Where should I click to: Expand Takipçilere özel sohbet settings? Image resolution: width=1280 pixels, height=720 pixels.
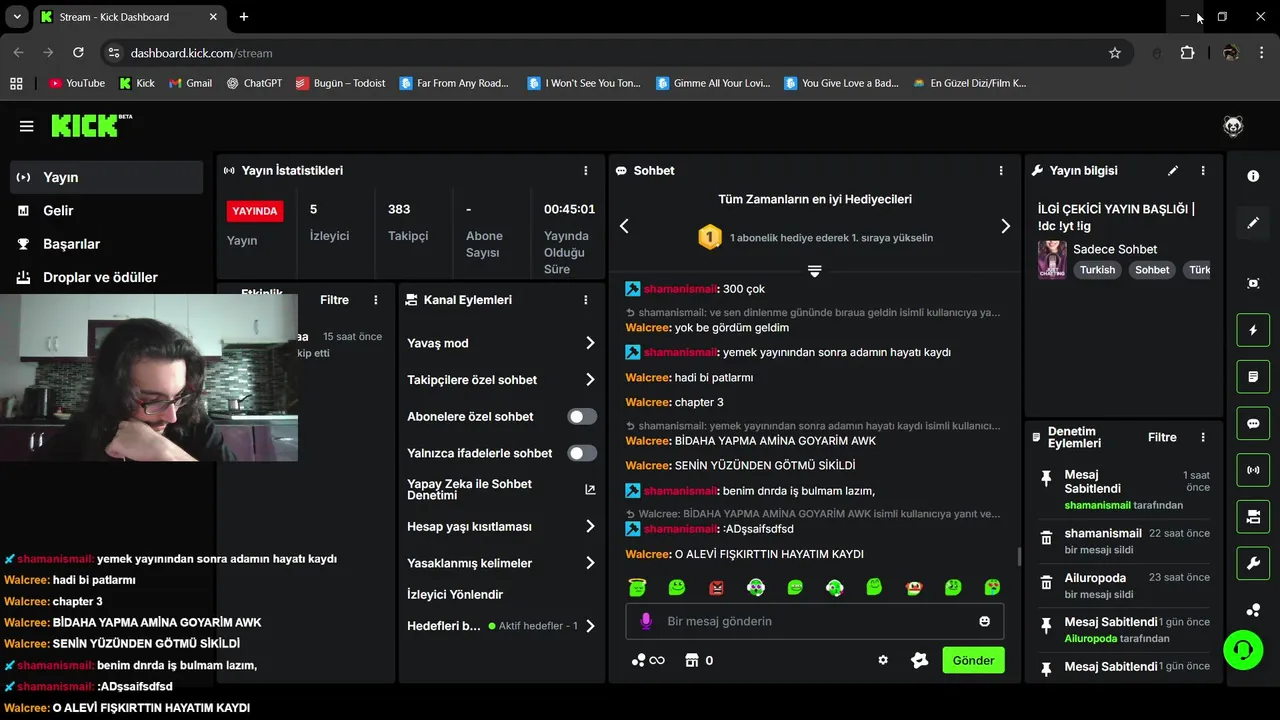590,380
